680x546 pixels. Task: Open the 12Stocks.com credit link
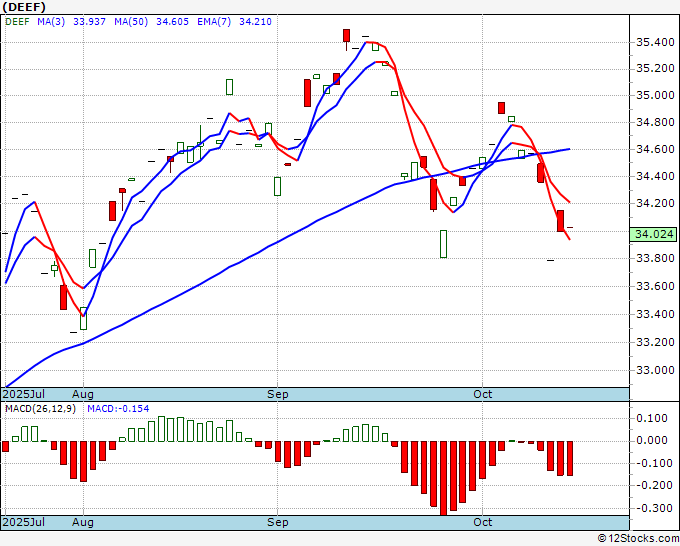click(639, 539)
